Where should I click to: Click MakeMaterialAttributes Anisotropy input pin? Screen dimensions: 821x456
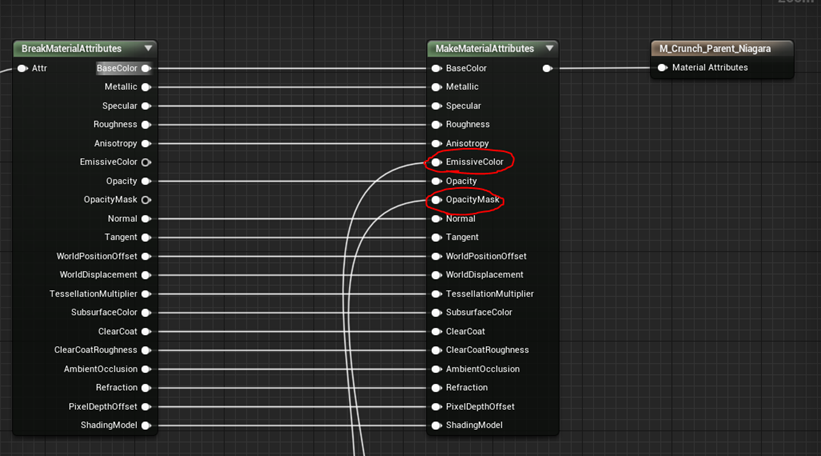click(x=436, y=143)
